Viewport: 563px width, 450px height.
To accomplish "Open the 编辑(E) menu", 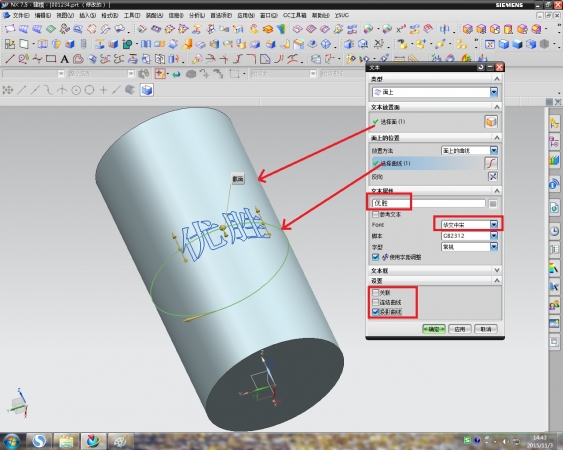I will [x=43, y=15].
